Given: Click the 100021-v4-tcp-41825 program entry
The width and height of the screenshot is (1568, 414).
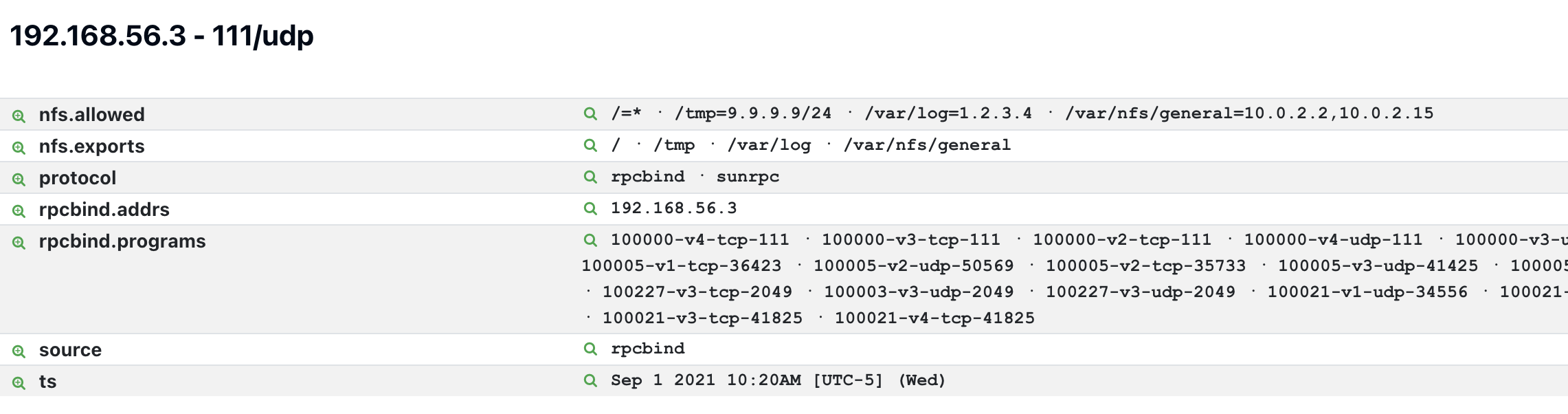Looking at the screenshot, I should pyautogui.click(x=934, y=318).
